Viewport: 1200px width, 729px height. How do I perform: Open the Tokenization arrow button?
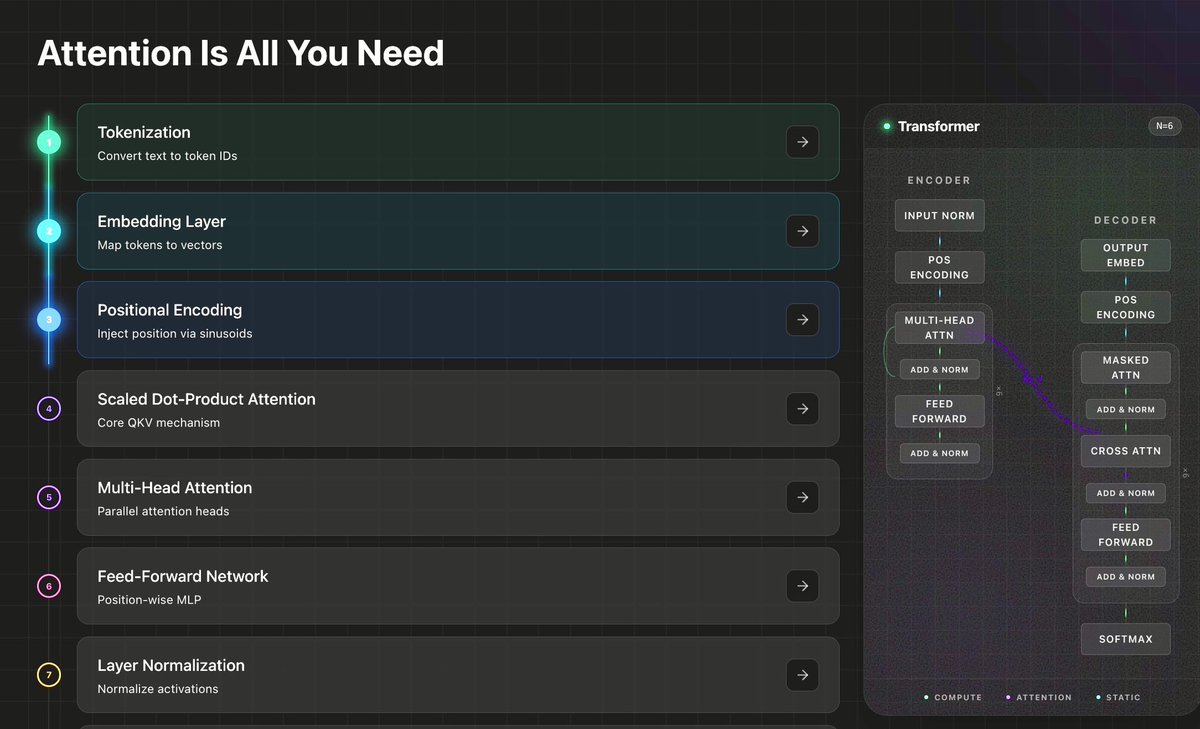tap(802, 142)
